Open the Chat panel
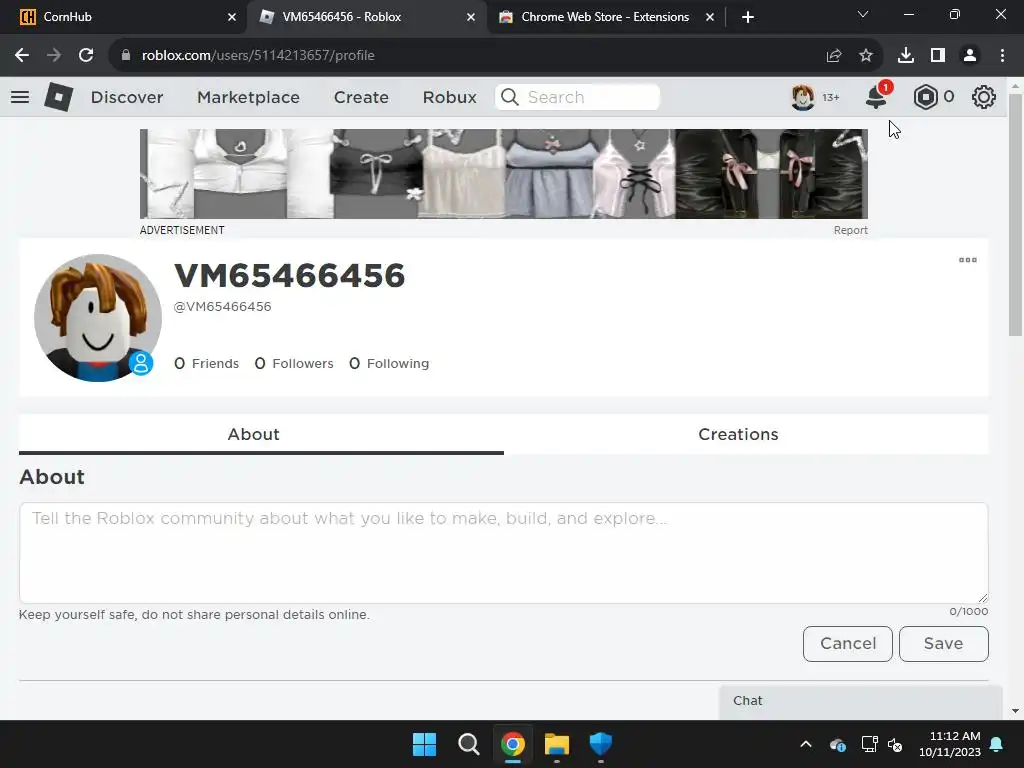The height and width of the screenshot is (768, 1024). click(861, 701)
